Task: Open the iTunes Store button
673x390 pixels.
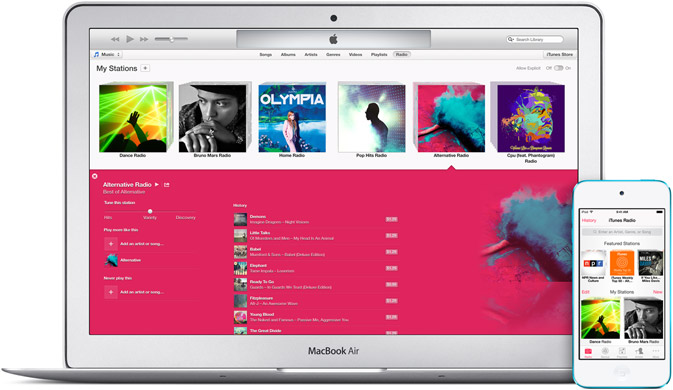Action: (x=559, y=54)
